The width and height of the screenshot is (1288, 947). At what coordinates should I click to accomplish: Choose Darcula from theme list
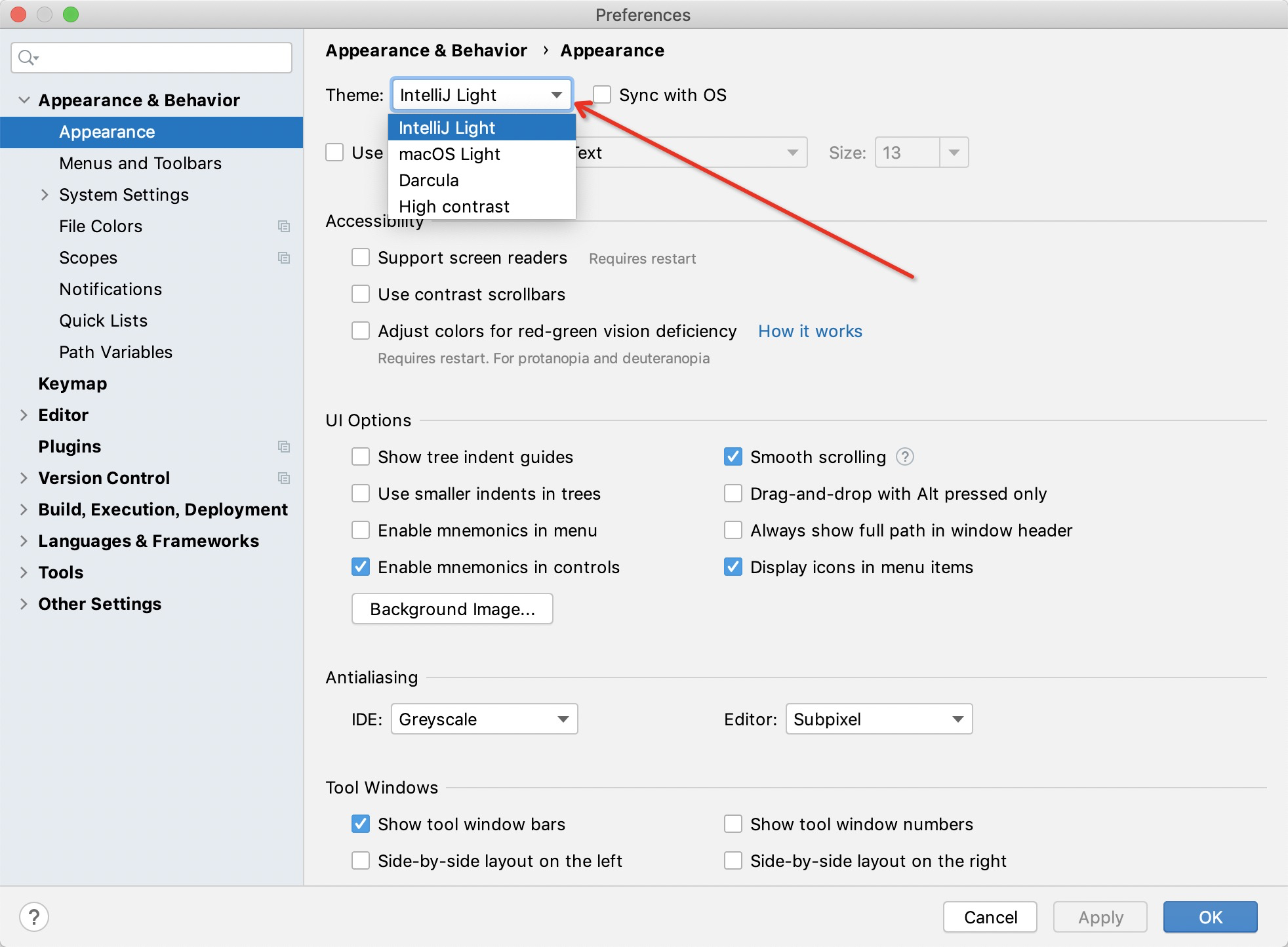click(x=429, y=180)
